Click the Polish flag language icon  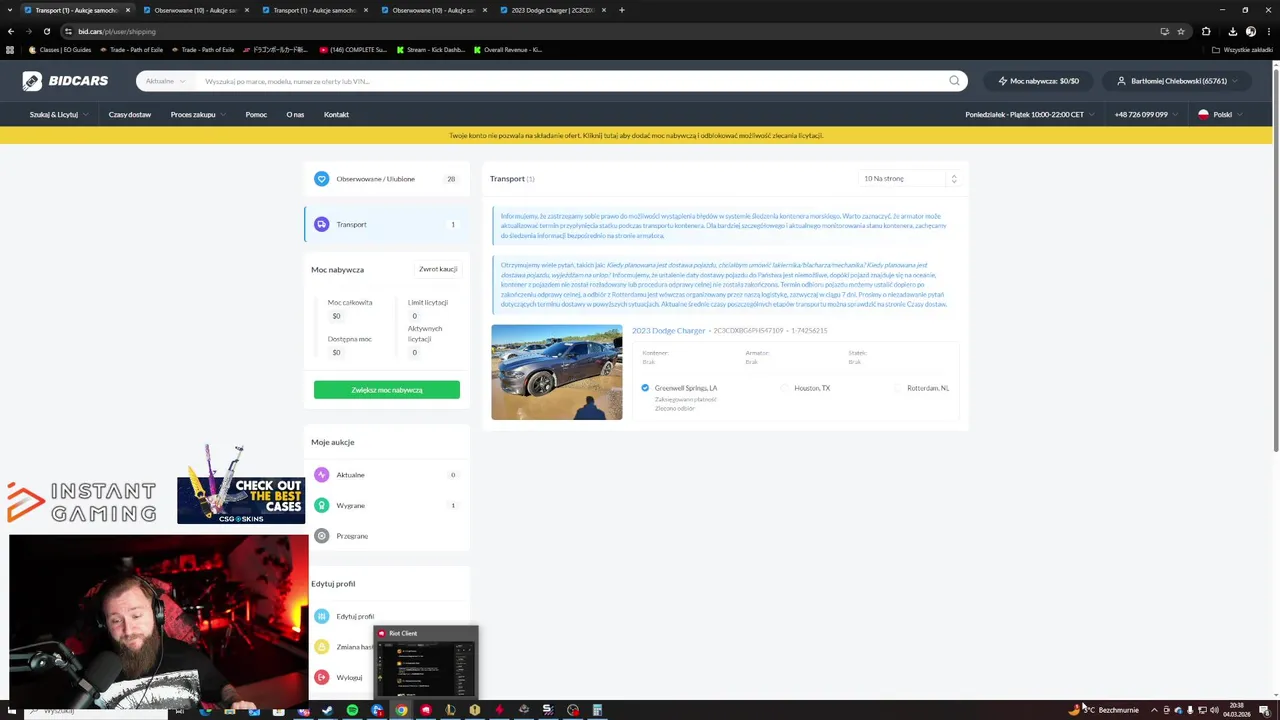click(x=1203, y=114)
